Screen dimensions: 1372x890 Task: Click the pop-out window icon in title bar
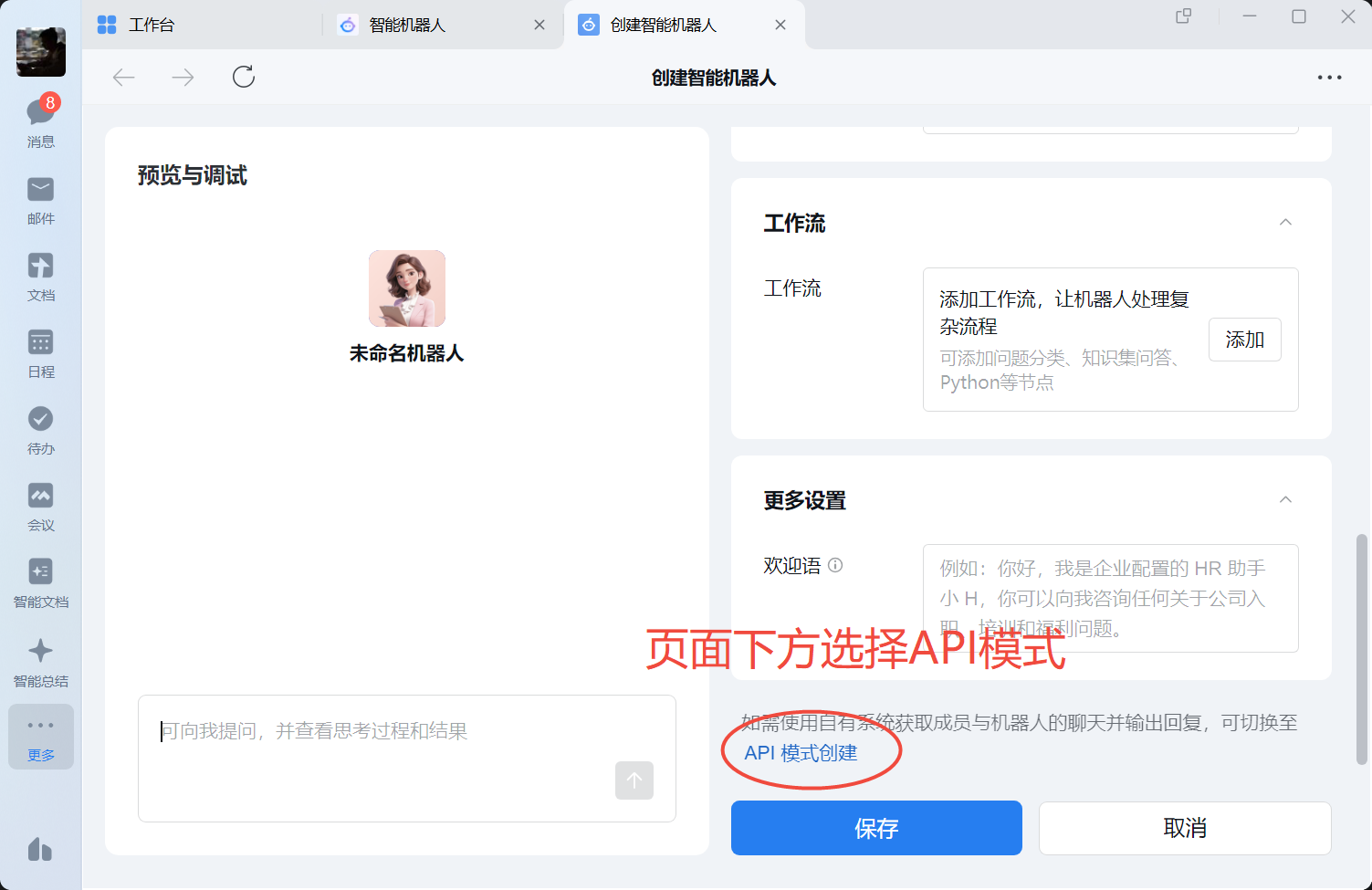1184,16
